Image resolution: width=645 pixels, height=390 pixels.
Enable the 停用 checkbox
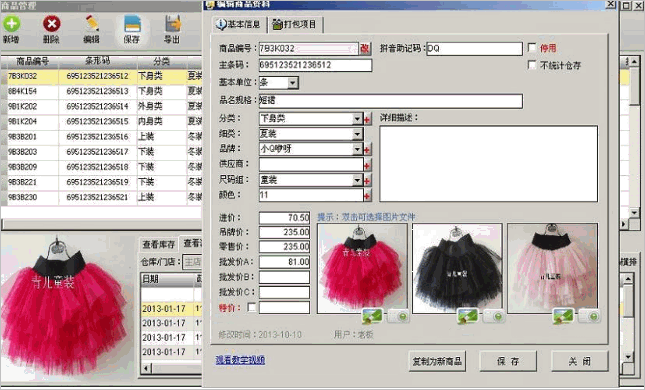click(x=532, y=48)
